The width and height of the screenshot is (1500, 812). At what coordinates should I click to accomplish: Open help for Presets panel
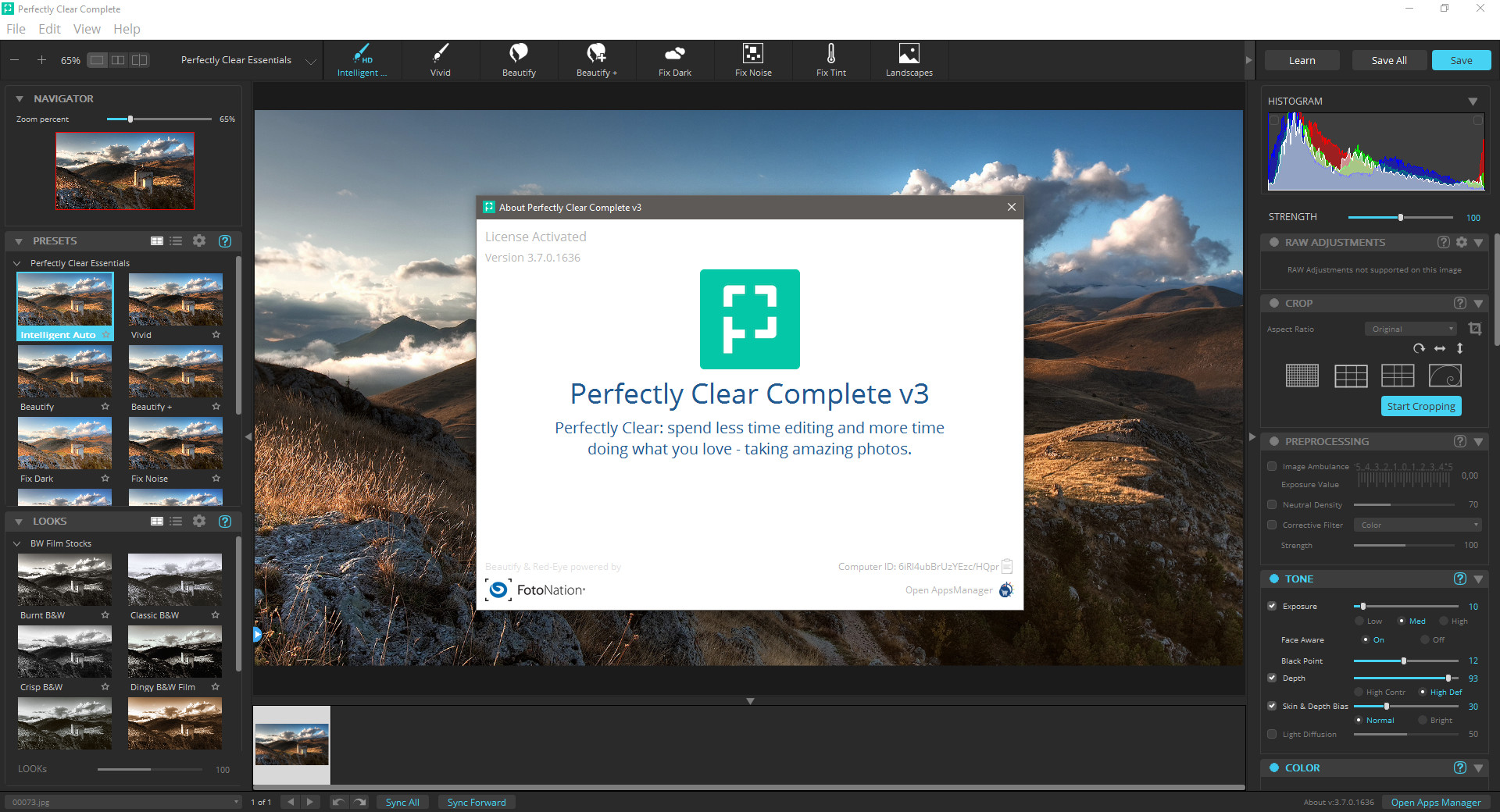[225, 241]
